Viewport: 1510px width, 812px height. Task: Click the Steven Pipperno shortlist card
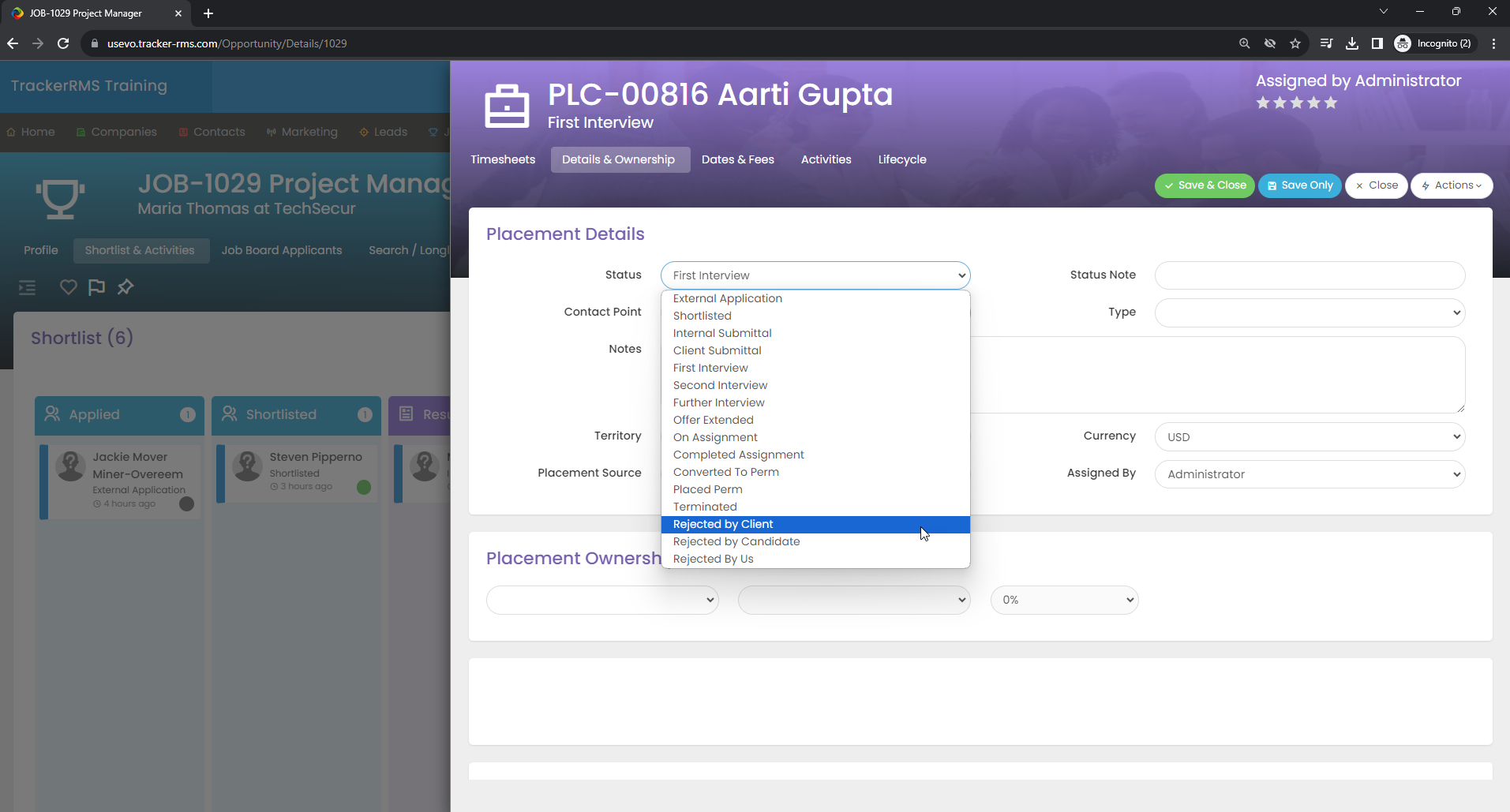tap(298, 473)
